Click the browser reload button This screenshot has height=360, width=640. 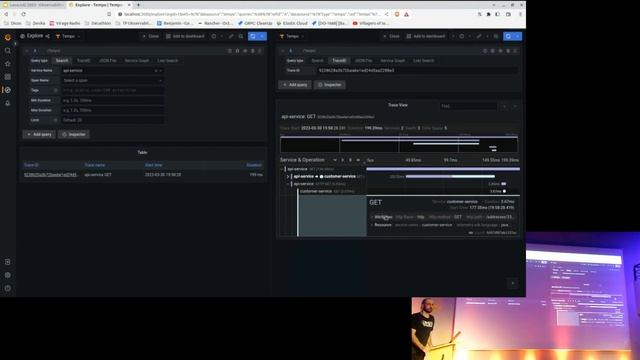[24, 14]
